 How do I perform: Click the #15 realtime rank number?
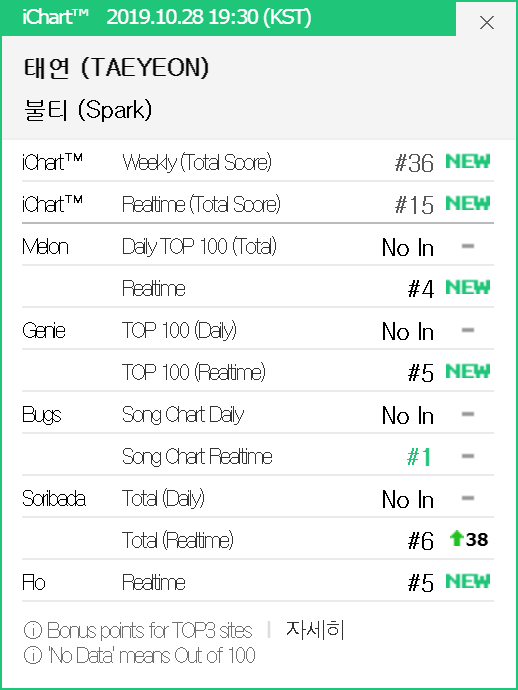coord(414,206)
